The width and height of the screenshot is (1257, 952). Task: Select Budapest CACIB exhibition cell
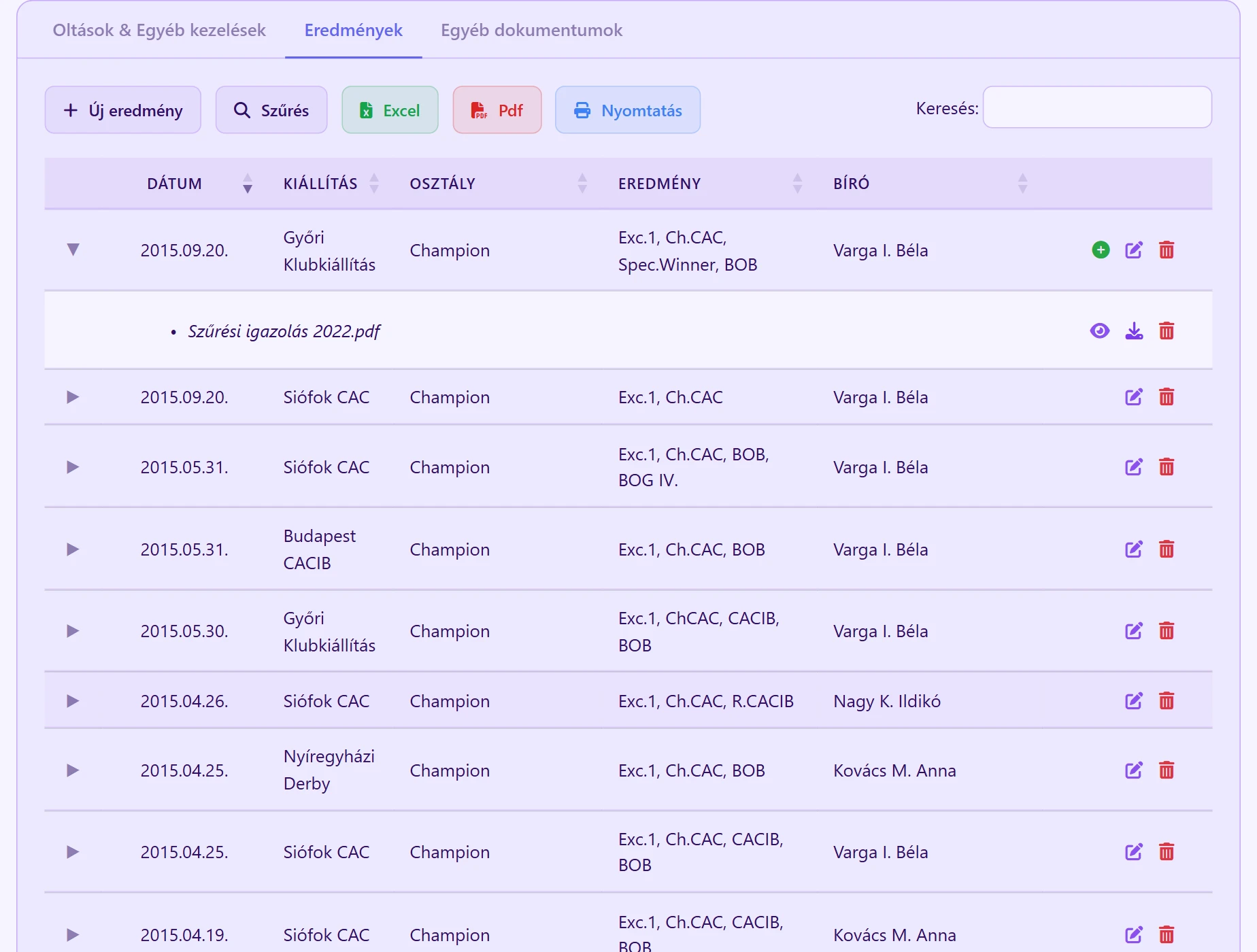pos(320,549)
